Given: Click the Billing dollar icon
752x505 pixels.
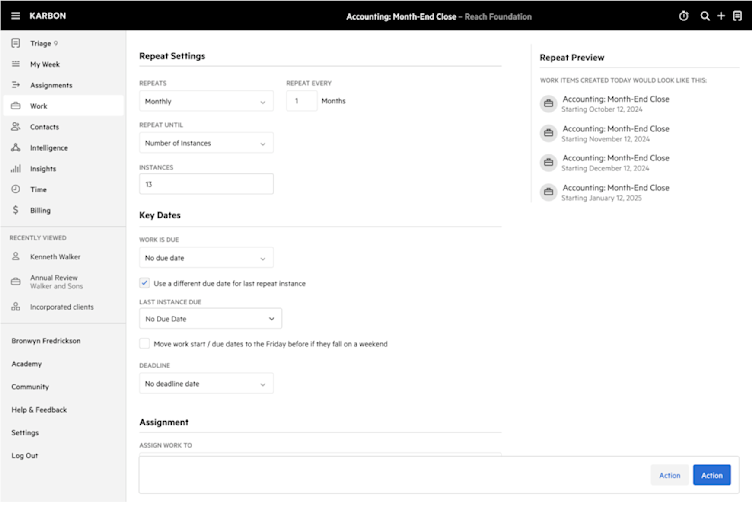Looking at the screenshot, I should 16,210.
